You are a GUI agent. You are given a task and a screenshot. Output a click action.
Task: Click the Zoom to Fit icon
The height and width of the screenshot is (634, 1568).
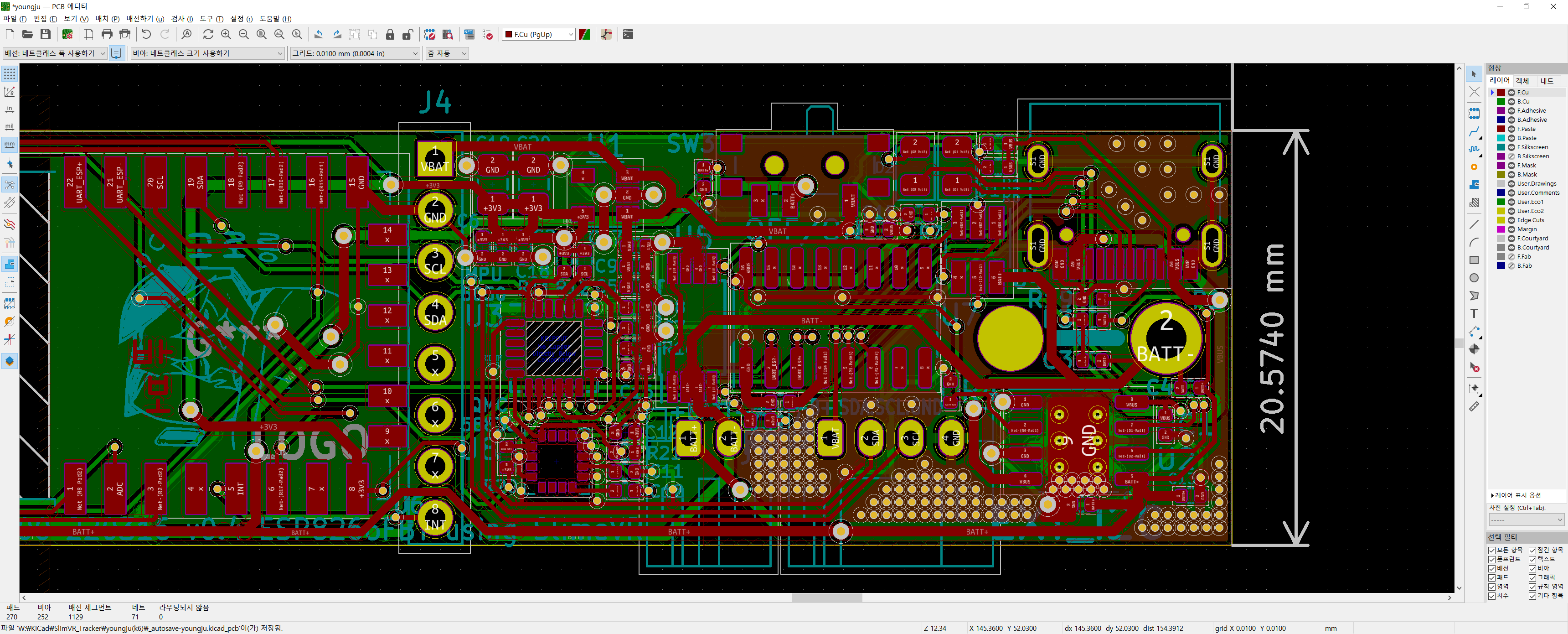pos(261,35)
